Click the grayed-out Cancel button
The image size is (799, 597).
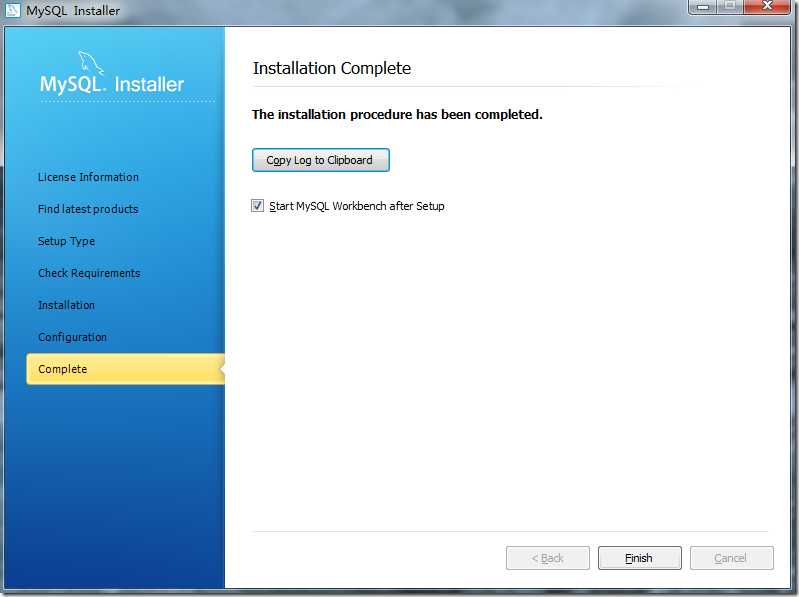click(731, 558)
